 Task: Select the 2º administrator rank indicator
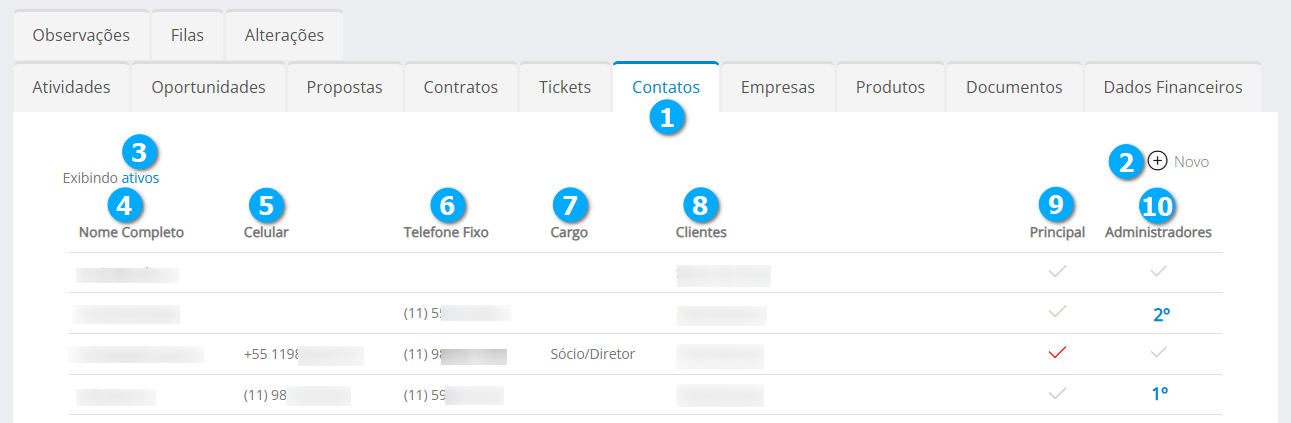[x=1161, y=314]
